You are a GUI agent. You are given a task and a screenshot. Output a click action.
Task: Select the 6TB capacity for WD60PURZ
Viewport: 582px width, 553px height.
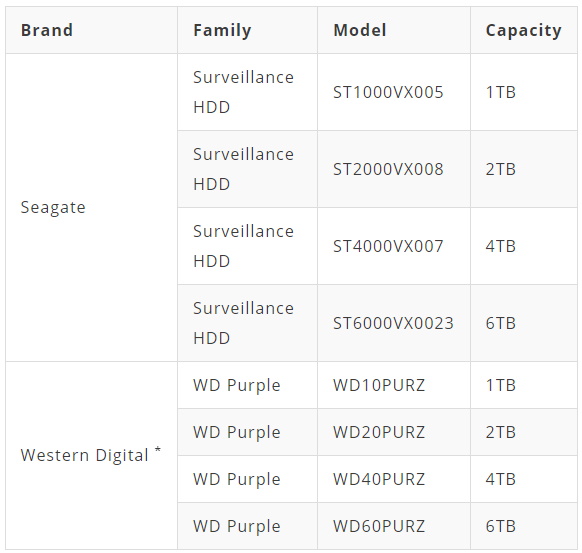(x=500, y=526)
